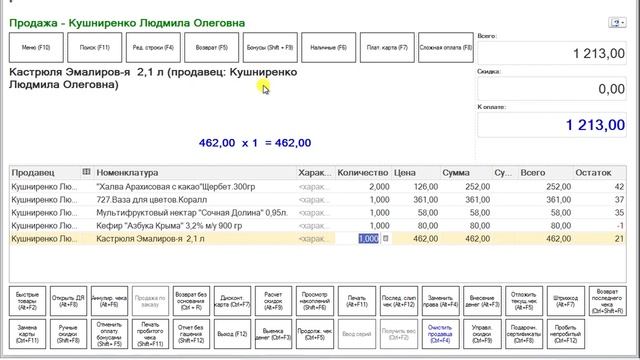Click Возврат последнего чека button

pyautogui.click(x=607, y=301)
